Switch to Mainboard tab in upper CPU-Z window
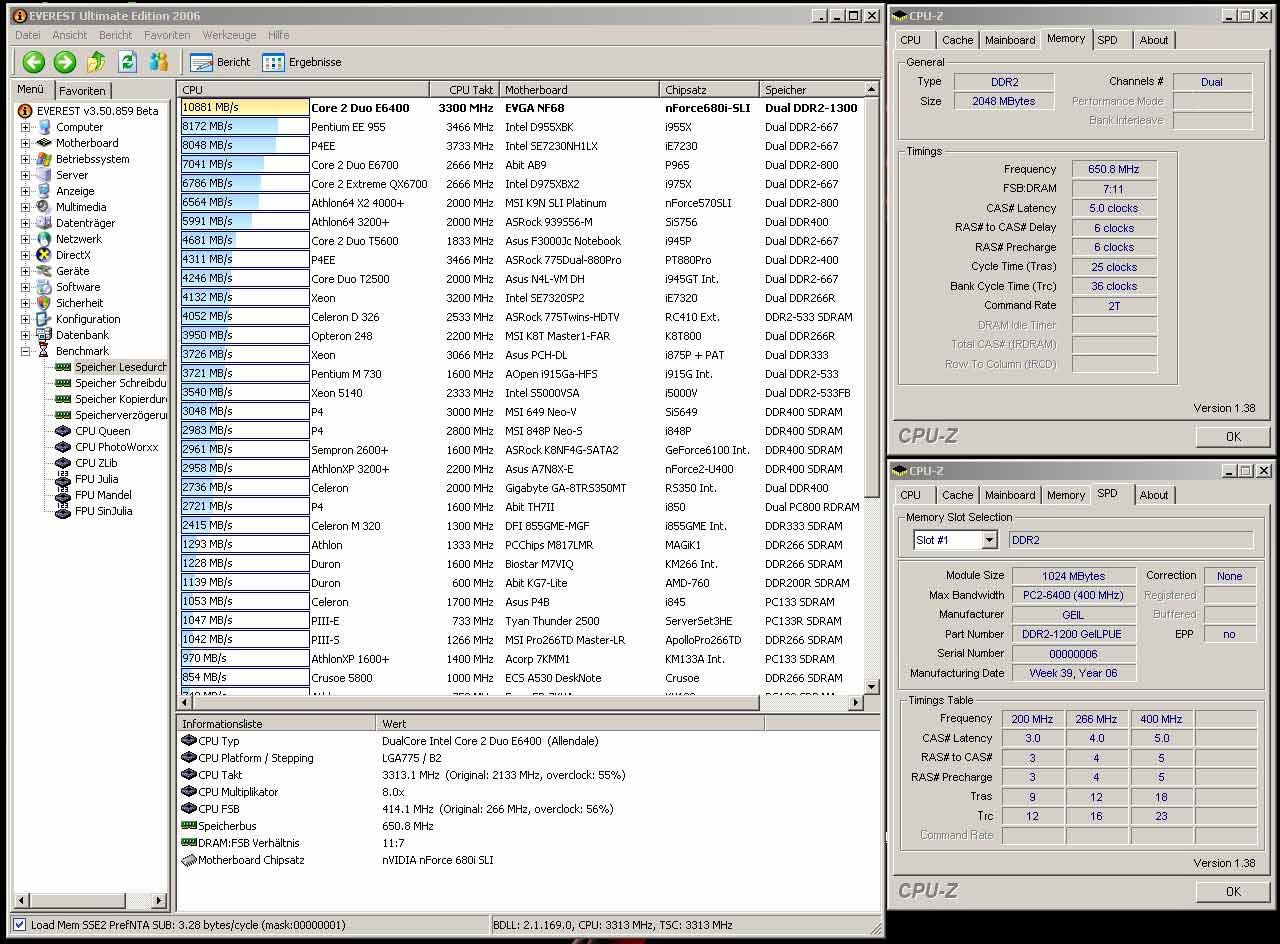This screenshot has width=1280, height=944. tap(1010, 40)
